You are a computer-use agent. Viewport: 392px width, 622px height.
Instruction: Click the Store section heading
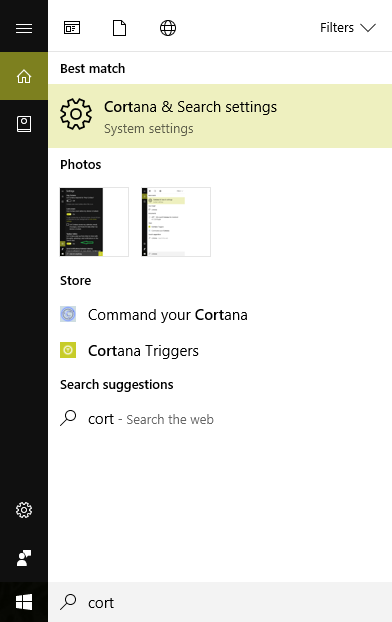(75, 280)
